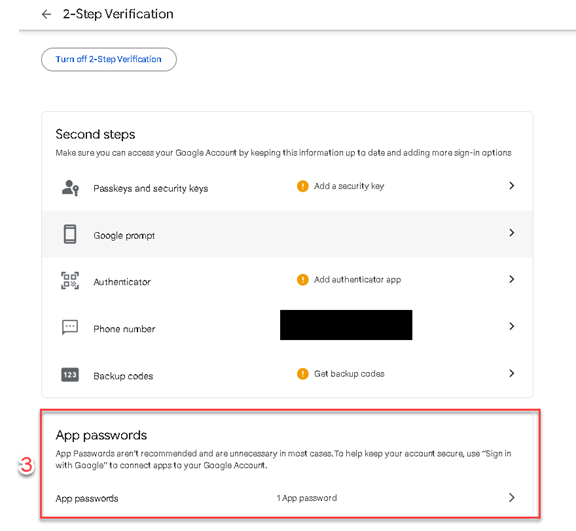Image resolution: width=576 pixels, height=531 pixels.
Task: Click the passkeys person-with-key icon
Action: click(x=70, y=188)
